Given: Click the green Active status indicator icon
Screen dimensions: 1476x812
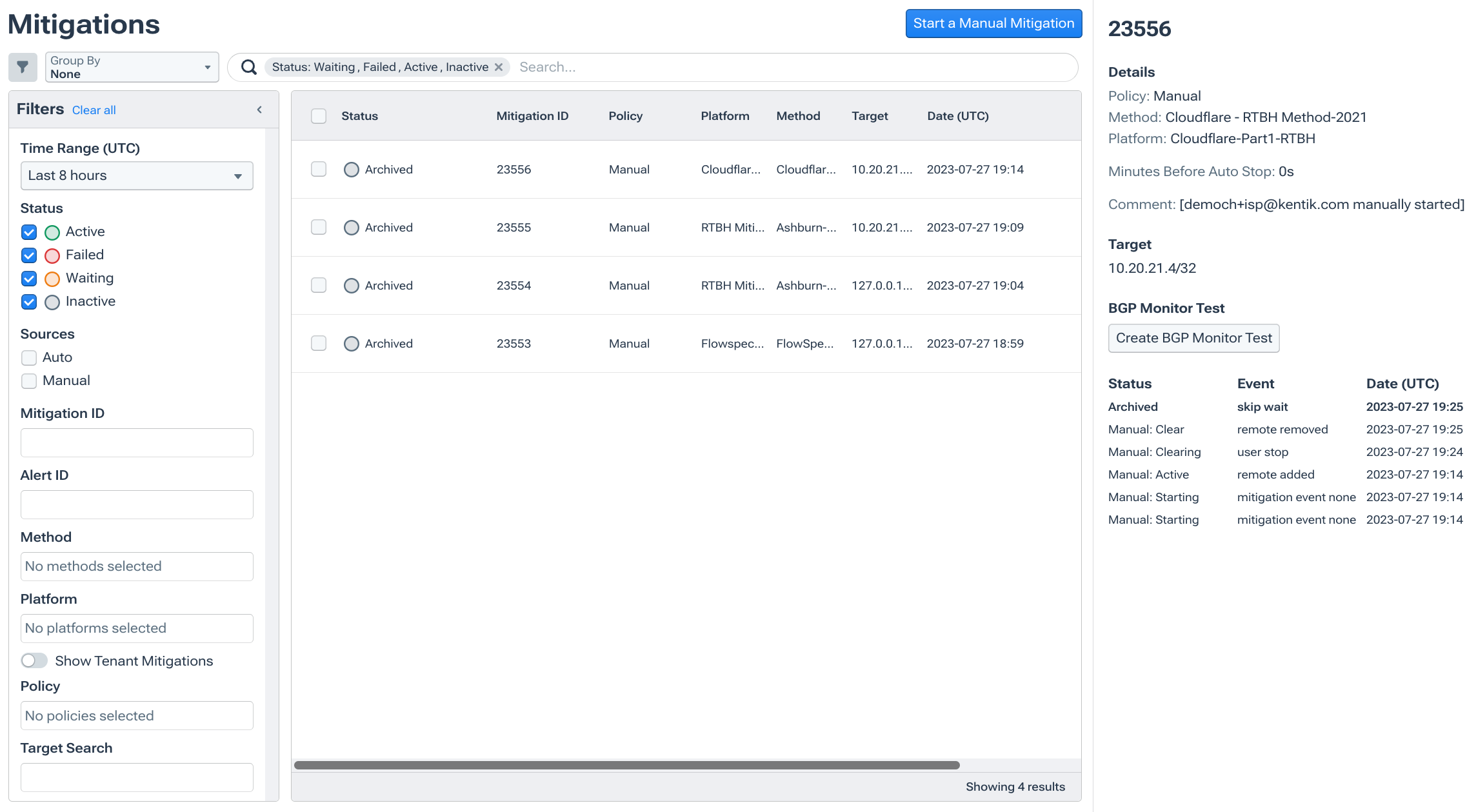Looking at the screenshot, I should [x=52, y=232].
